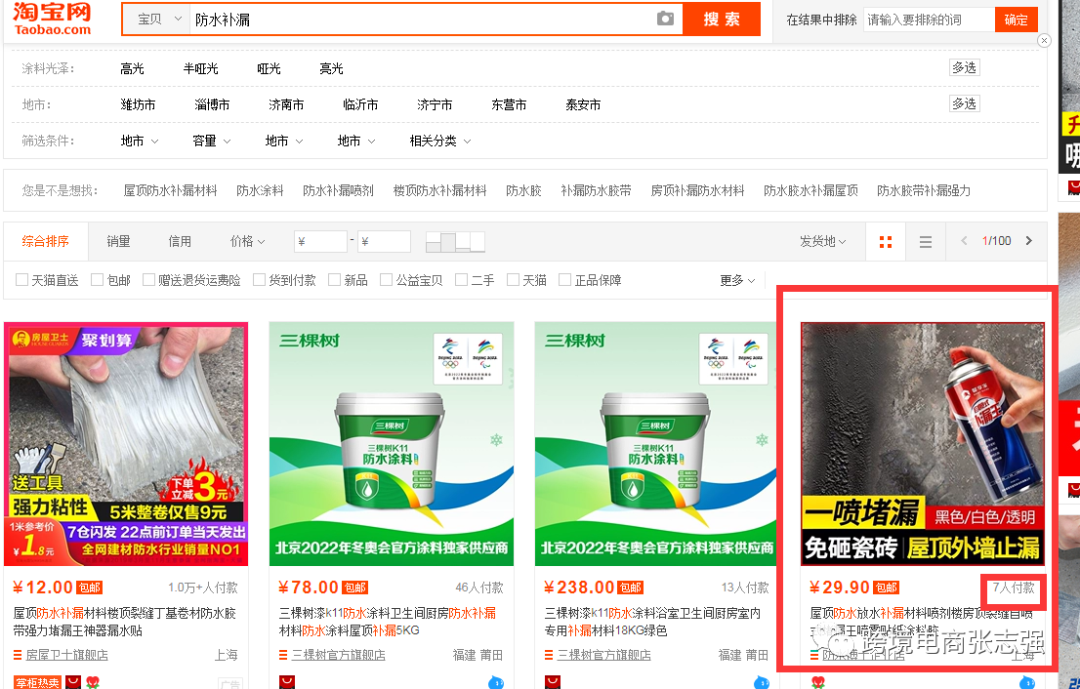Filter by city 淄博市
This screenshot has width=1080, height=689.
[x=212, y=105]
